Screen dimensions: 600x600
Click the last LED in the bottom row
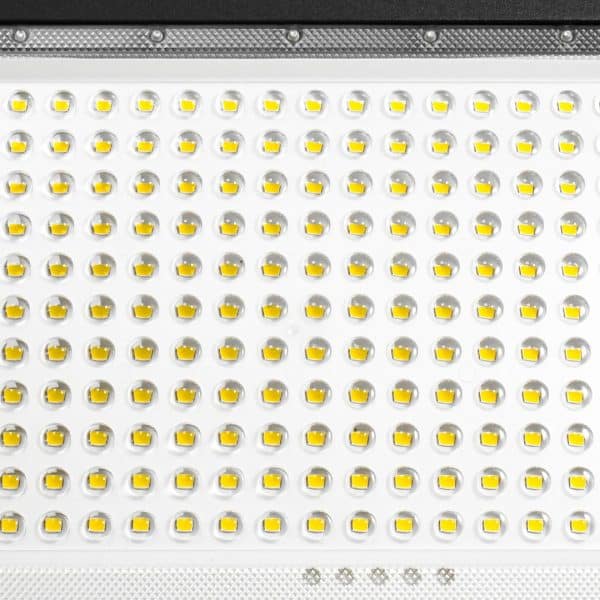(579, 524)
